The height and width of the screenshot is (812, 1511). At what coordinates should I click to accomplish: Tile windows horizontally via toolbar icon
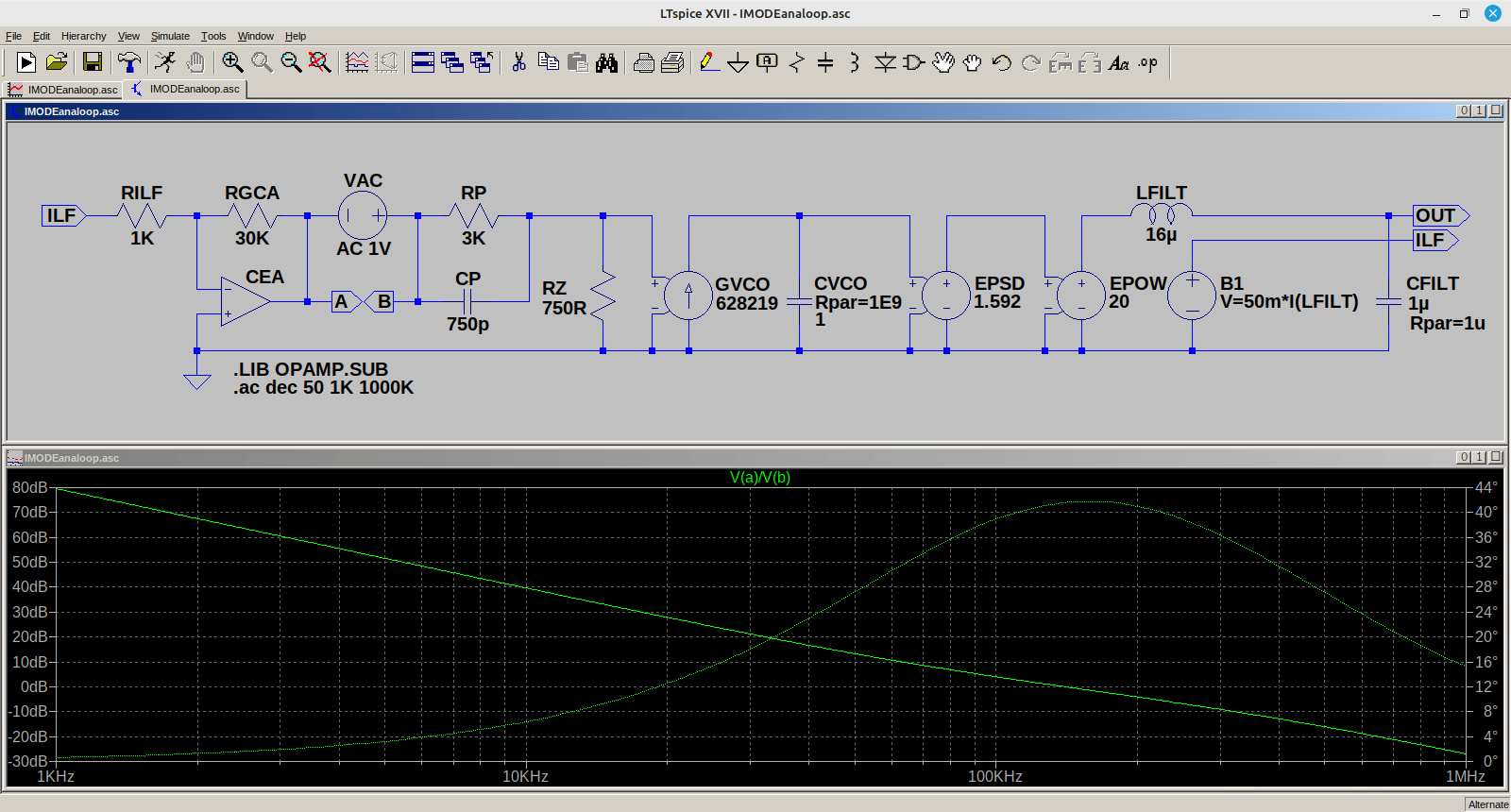(x=423, y=62)
